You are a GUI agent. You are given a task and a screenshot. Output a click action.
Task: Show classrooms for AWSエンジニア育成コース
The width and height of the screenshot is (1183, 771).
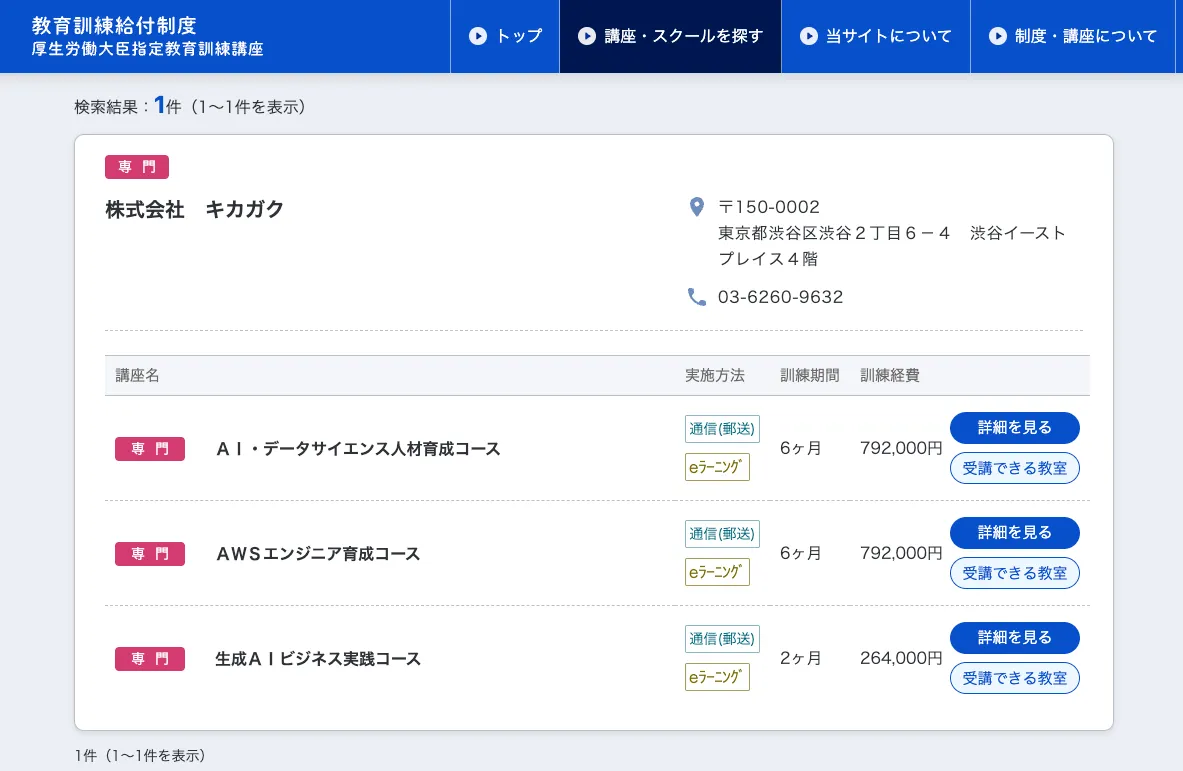click(x=1015, y=573)
